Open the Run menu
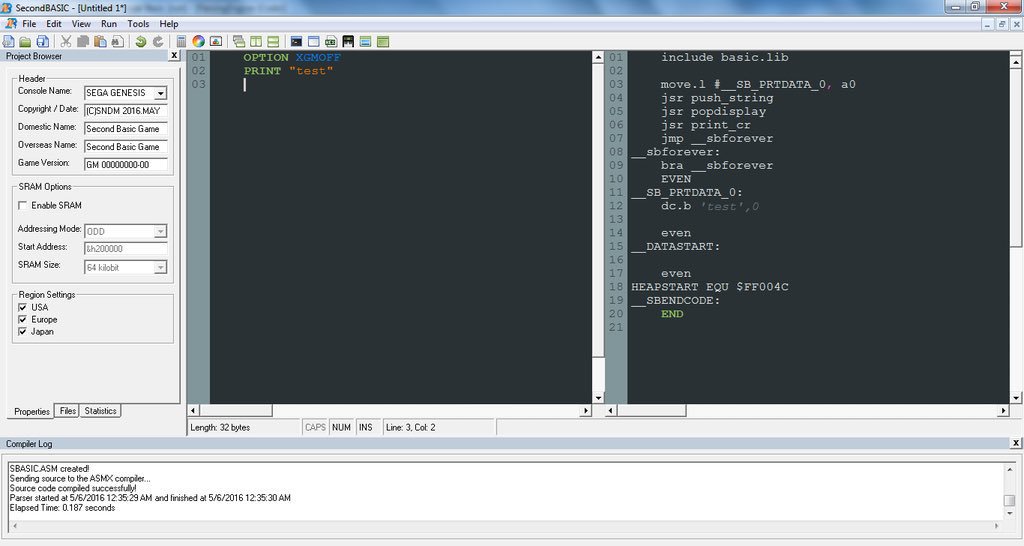The width and height of the screenshot is (1024, 546). point(109,24)
